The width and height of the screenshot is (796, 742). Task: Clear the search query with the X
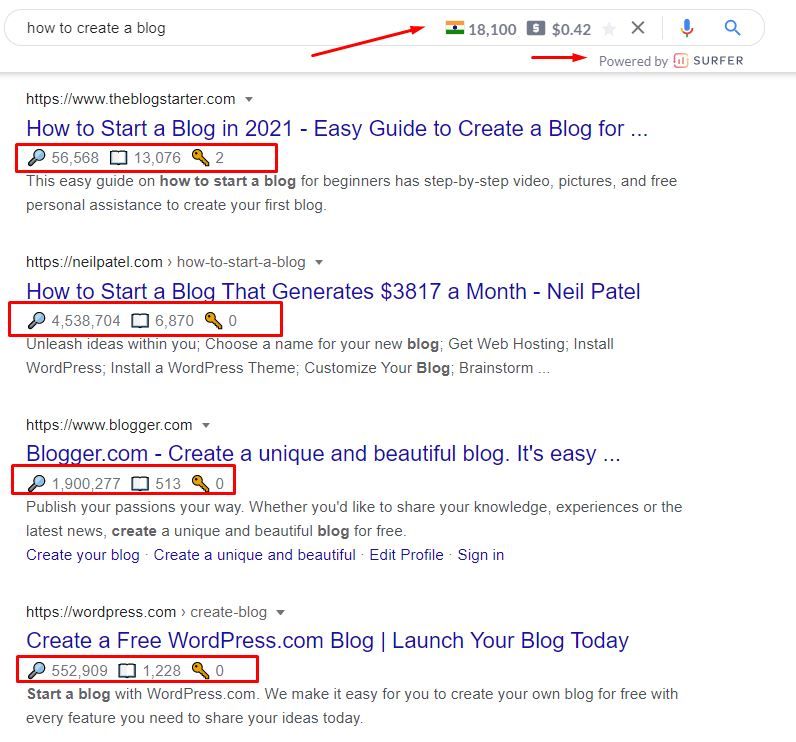pos(638,27)
